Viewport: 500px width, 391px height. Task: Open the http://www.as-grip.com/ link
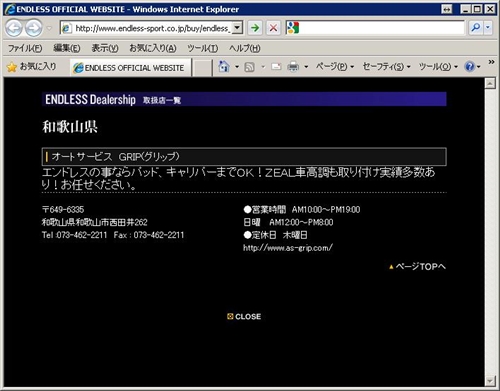[x=288, y=248]
